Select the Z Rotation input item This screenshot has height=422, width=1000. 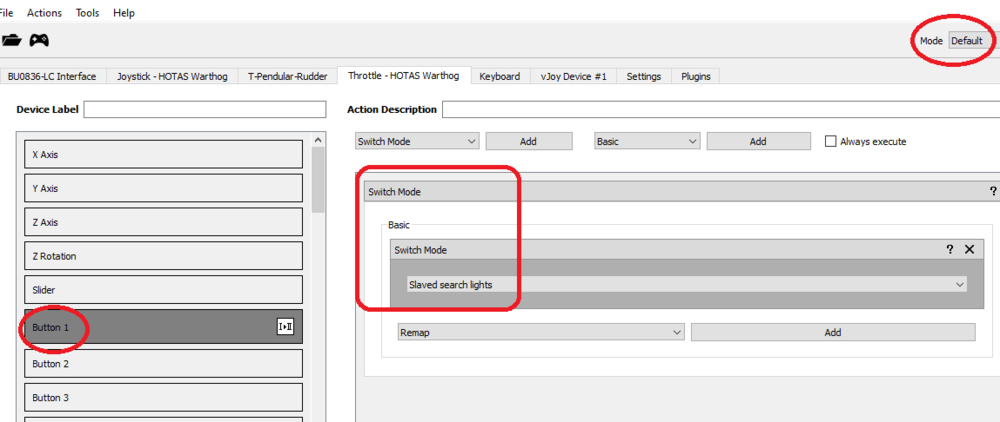[x=163, y=256]
